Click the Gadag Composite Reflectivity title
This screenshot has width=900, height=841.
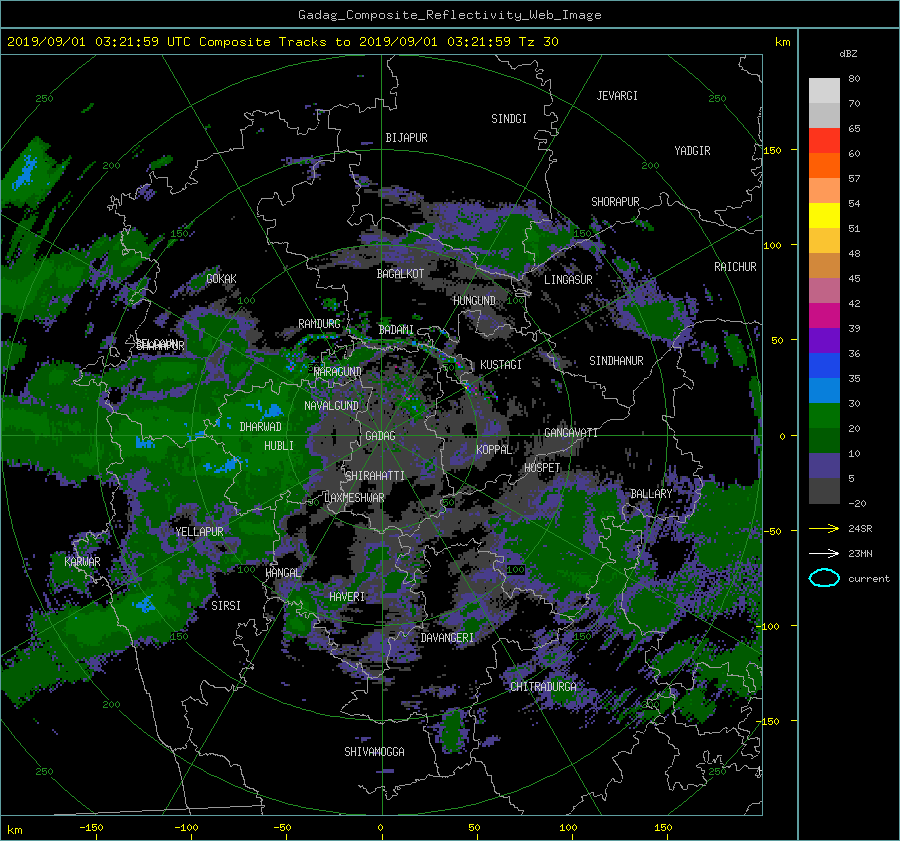(x=449, y=15)
